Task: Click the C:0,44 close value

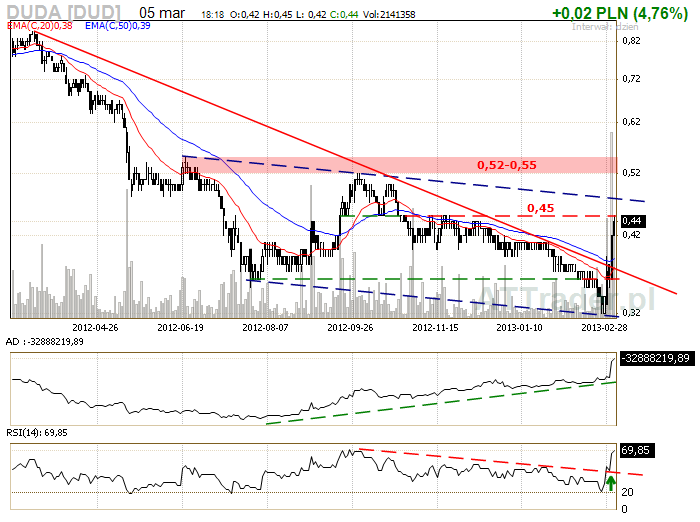Action: point(344,15)
